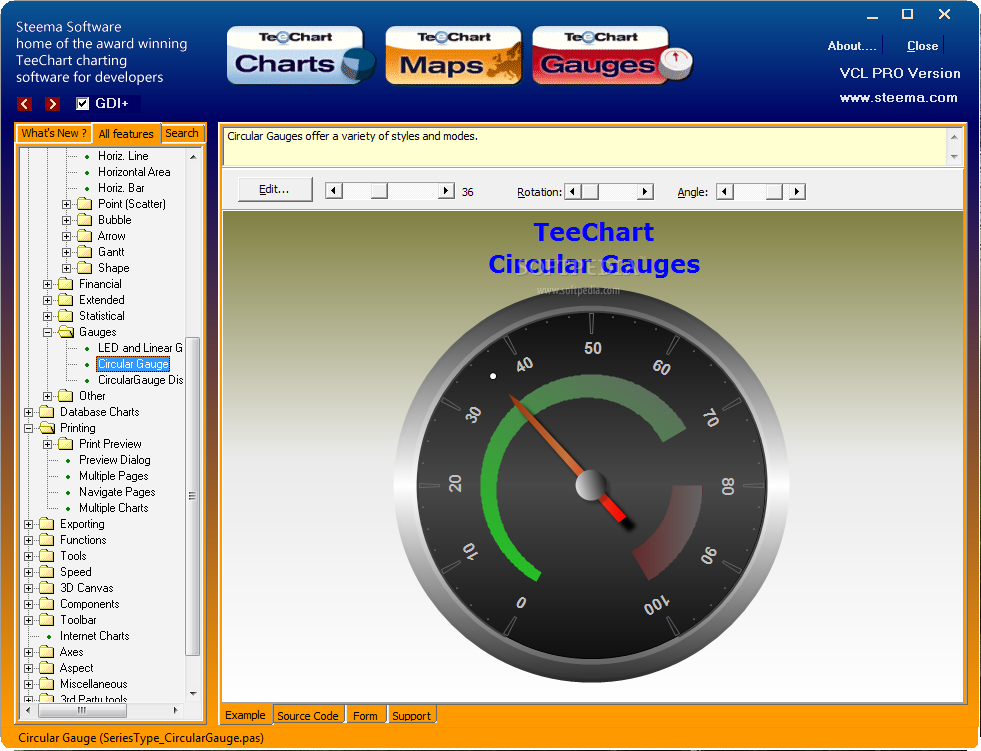This screenshot has height=751, width=981.
Task: Open the Source Code tab
Action: [308, 715]
